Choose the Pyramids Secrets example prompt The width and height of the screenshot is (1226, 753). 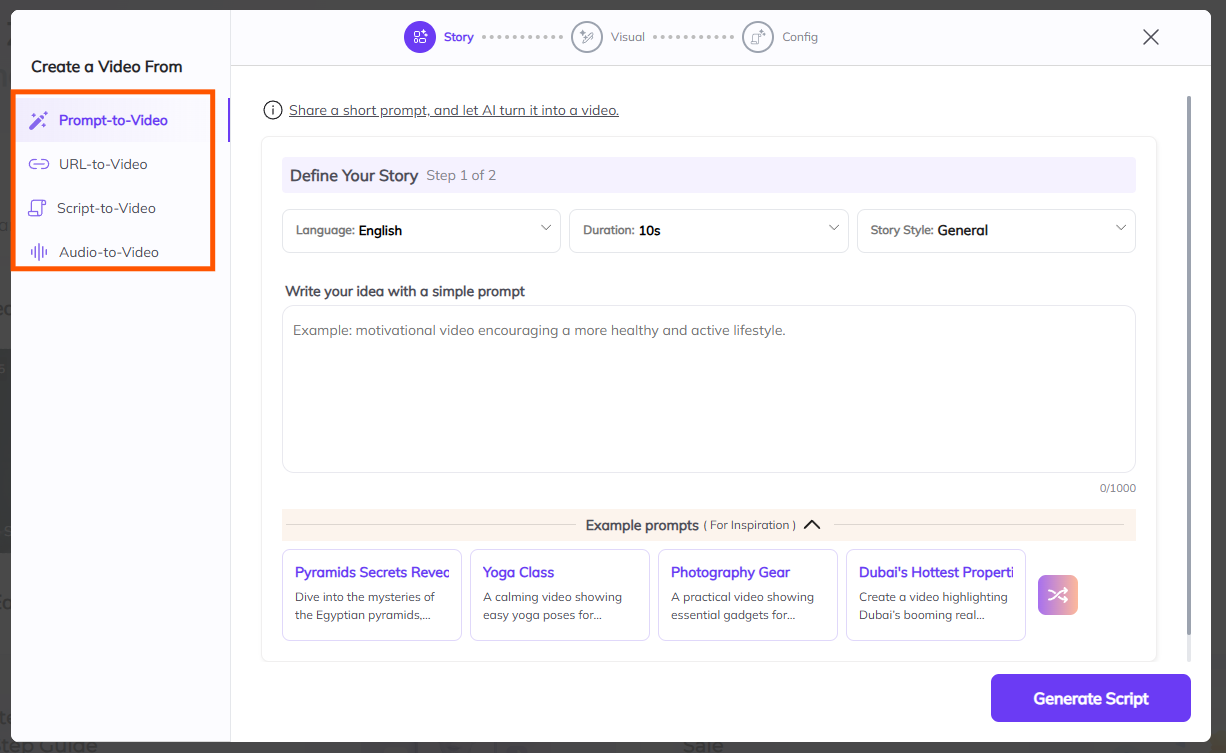372,594
